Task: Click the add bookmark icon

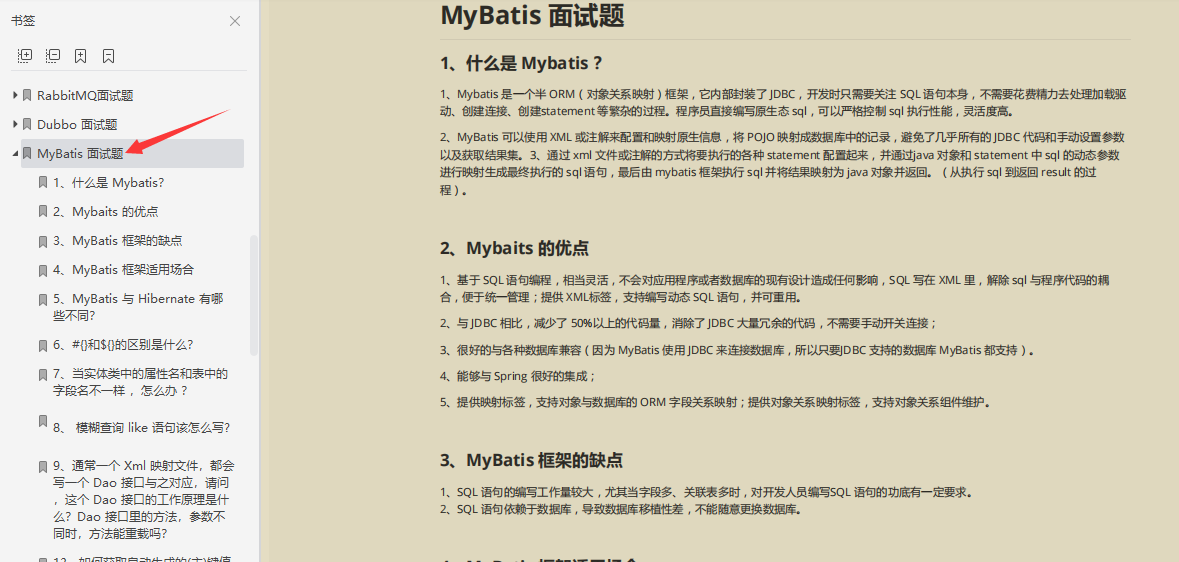Action: tap(80, 56)
